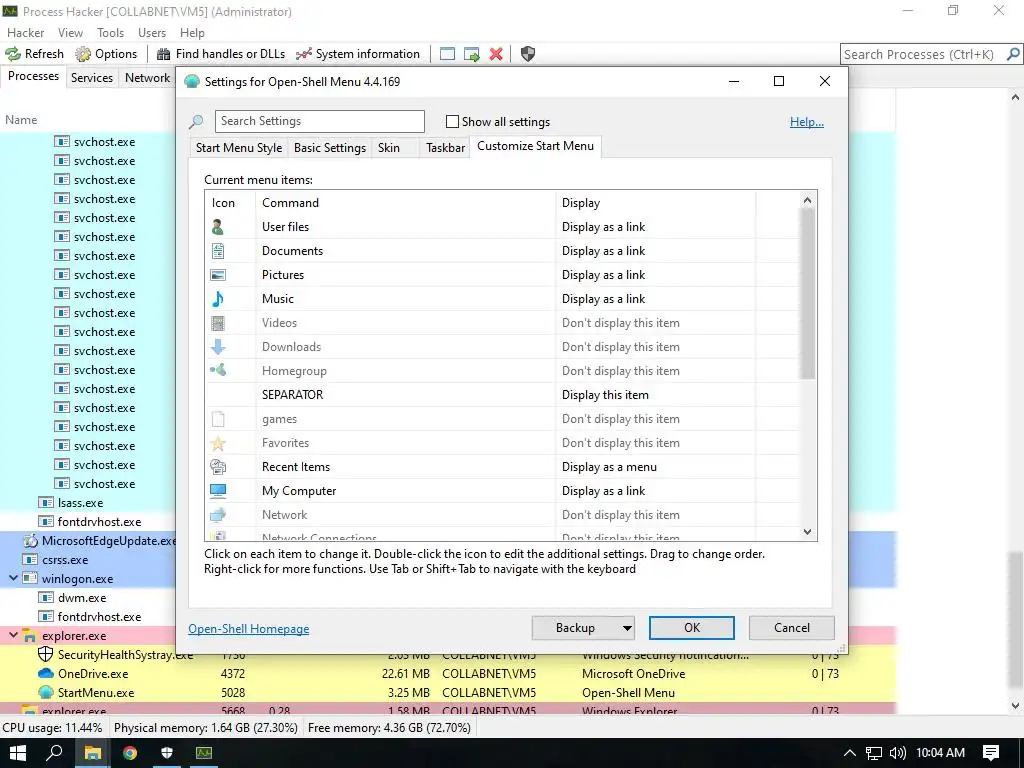
Task: Open Chrome from the taskbar
Action: click(129, 753)
